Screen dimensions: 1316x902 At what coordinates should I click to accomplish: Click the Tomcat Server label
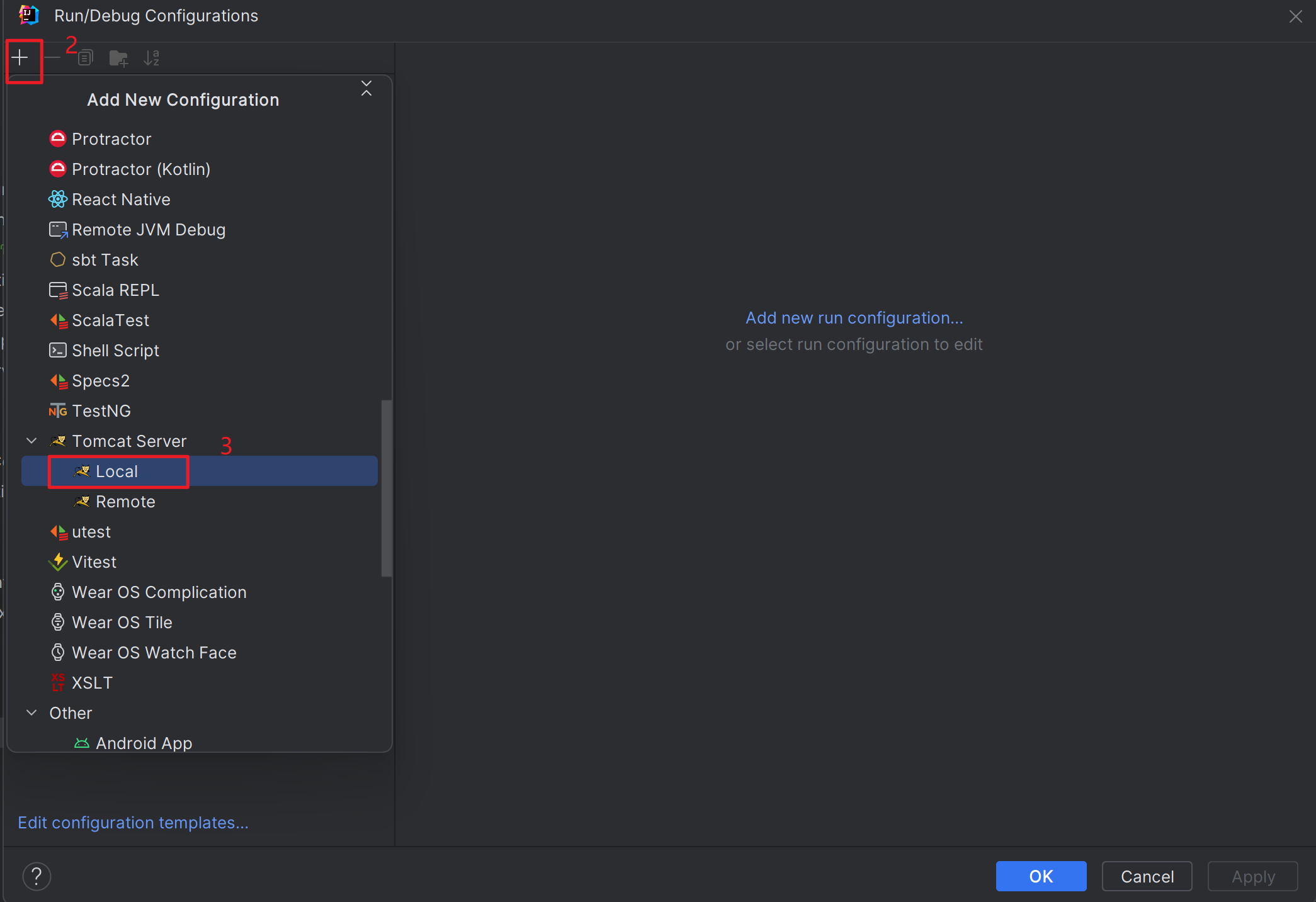coord(129,441)
